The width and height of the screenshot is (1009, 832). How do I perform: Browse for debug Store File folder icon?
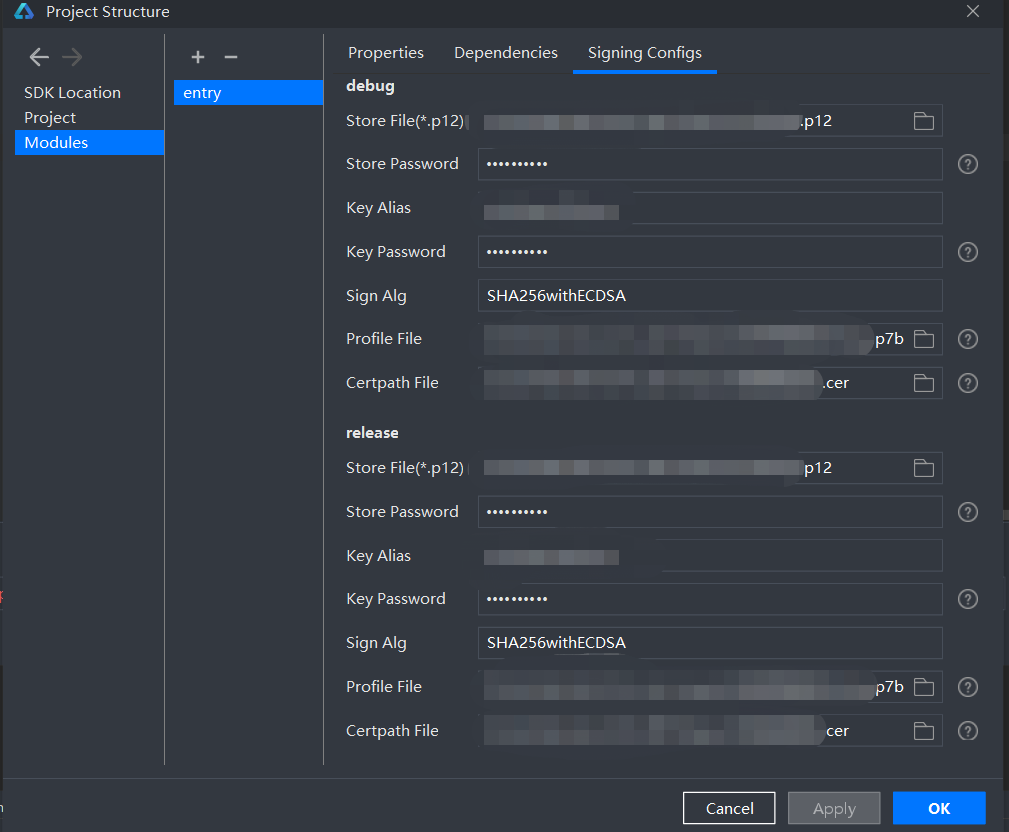click(x=923, y=121)
